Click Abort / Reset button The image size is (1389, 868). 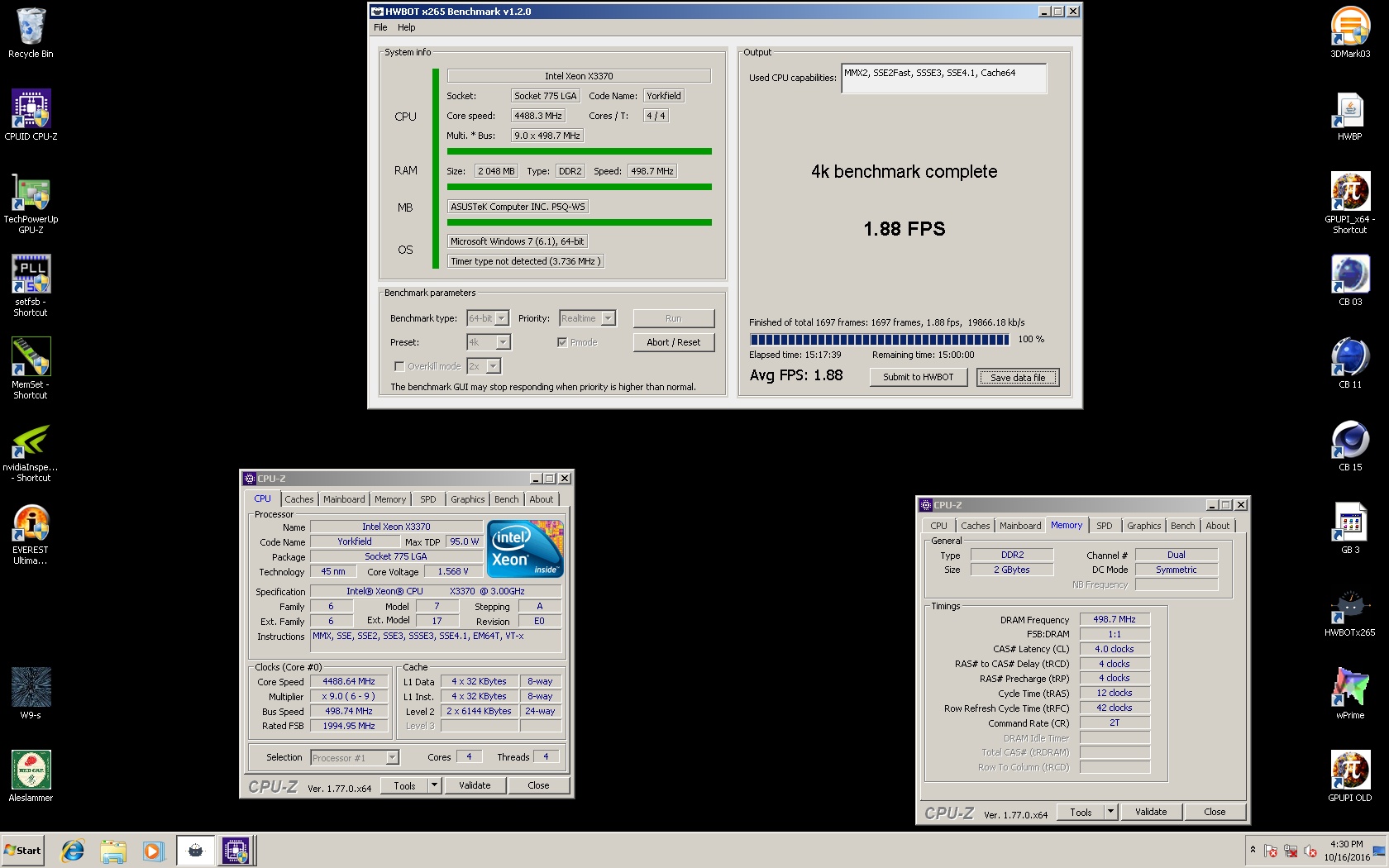[673, 342]
